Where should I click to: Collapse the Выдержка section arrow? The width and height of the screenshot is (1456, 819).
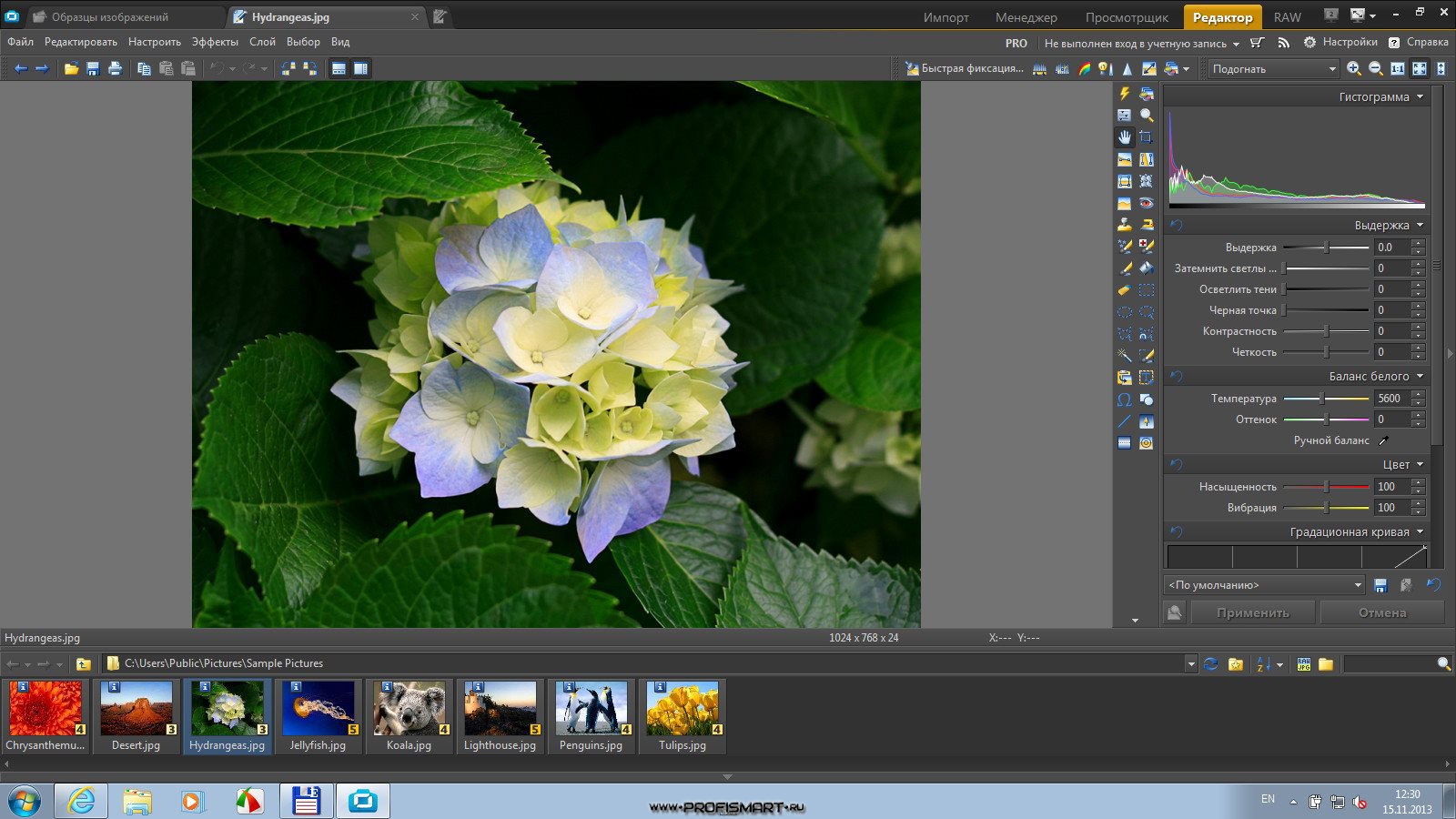point(1420,225)
